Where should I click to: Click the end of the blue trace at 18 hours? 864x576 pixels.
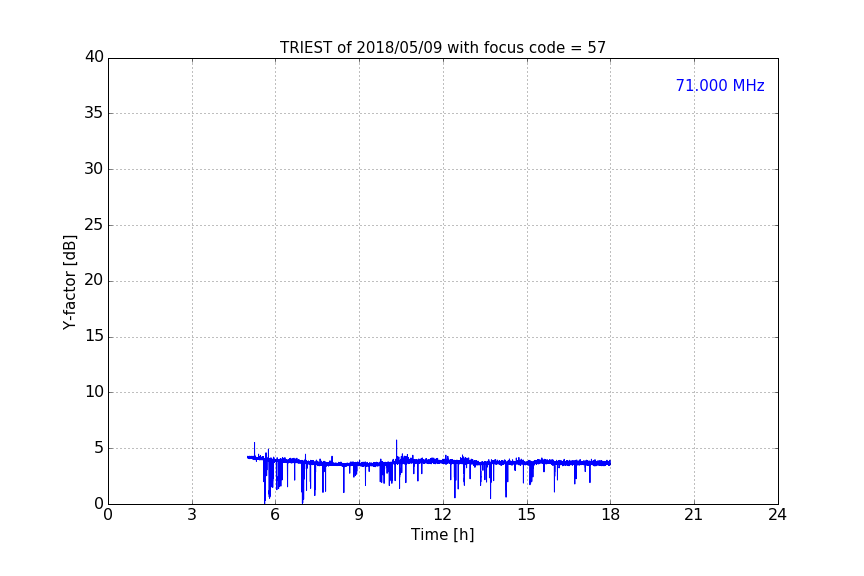tap(609, 463)
